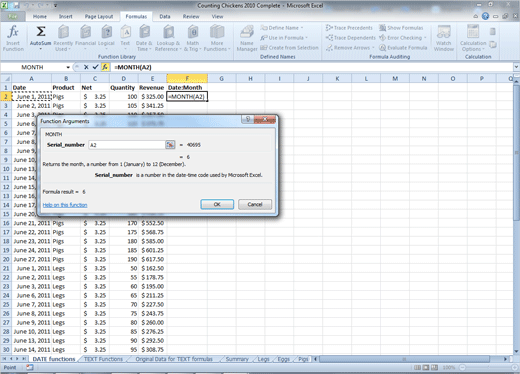Click the Select All corner button
The width and height of the screenshot is (520, 374).
[6, 79]
